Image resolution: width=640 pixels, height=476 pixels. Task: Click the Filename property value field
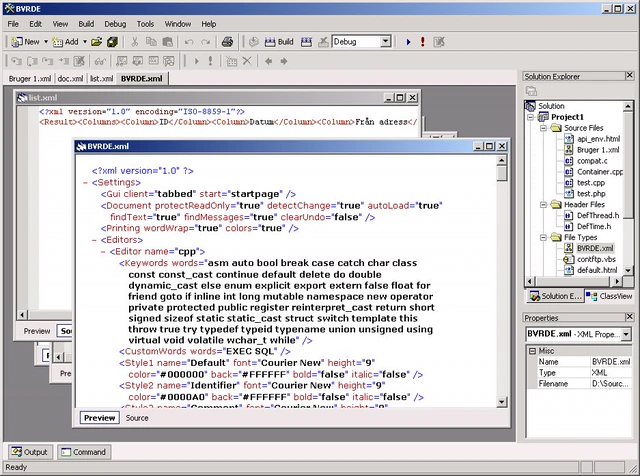pyautogui.click(x=611, y=384)
